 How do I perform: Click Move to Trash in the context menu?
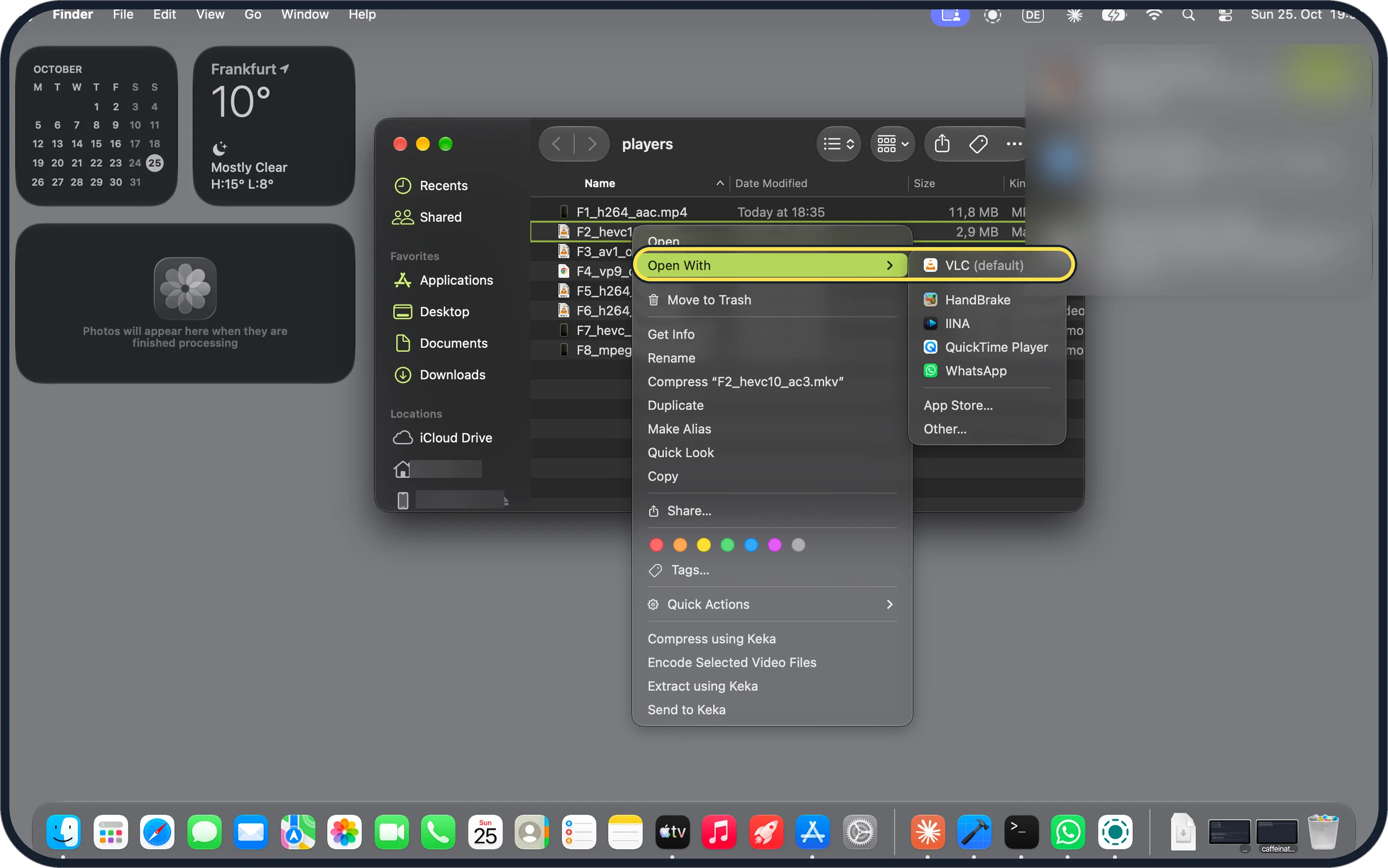coord(771,300)
